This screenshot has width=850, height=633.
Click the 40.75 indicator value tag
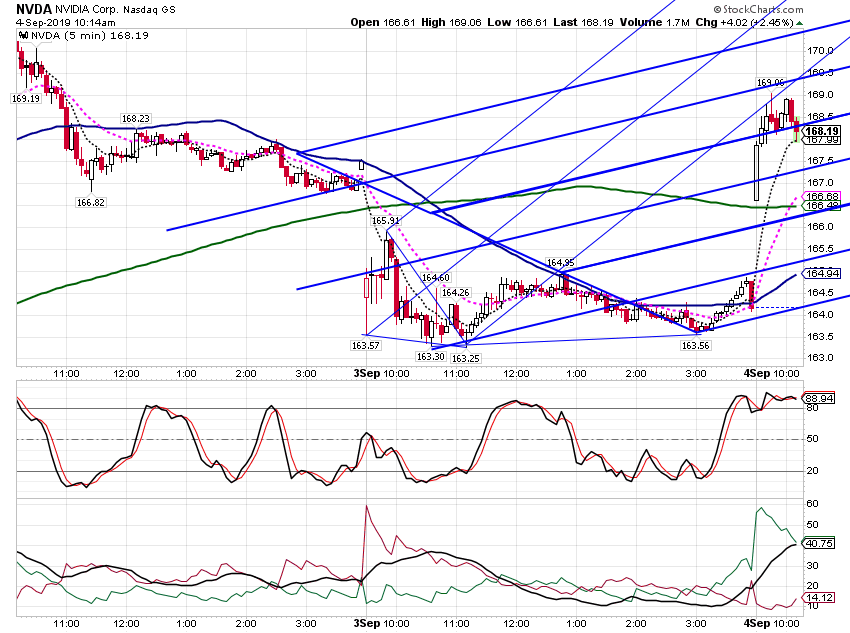point(819,543)
